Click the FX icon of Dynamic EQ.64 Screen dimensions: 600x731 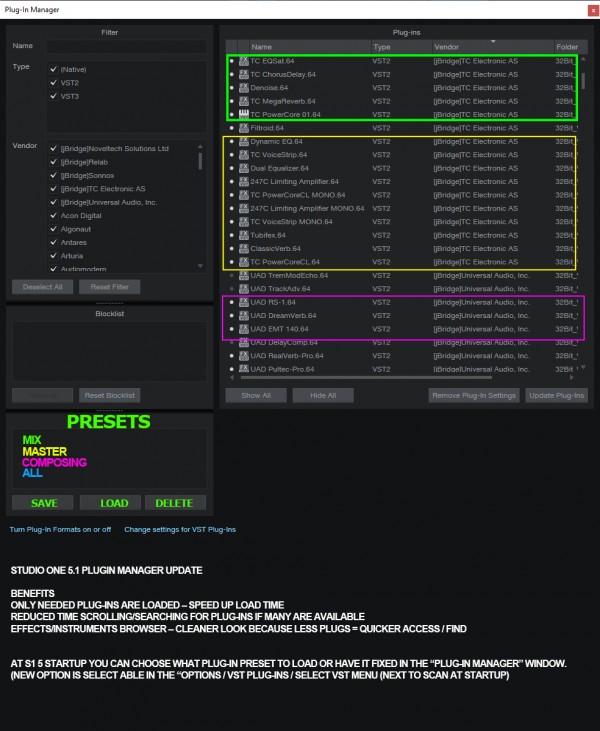point(243,142)
